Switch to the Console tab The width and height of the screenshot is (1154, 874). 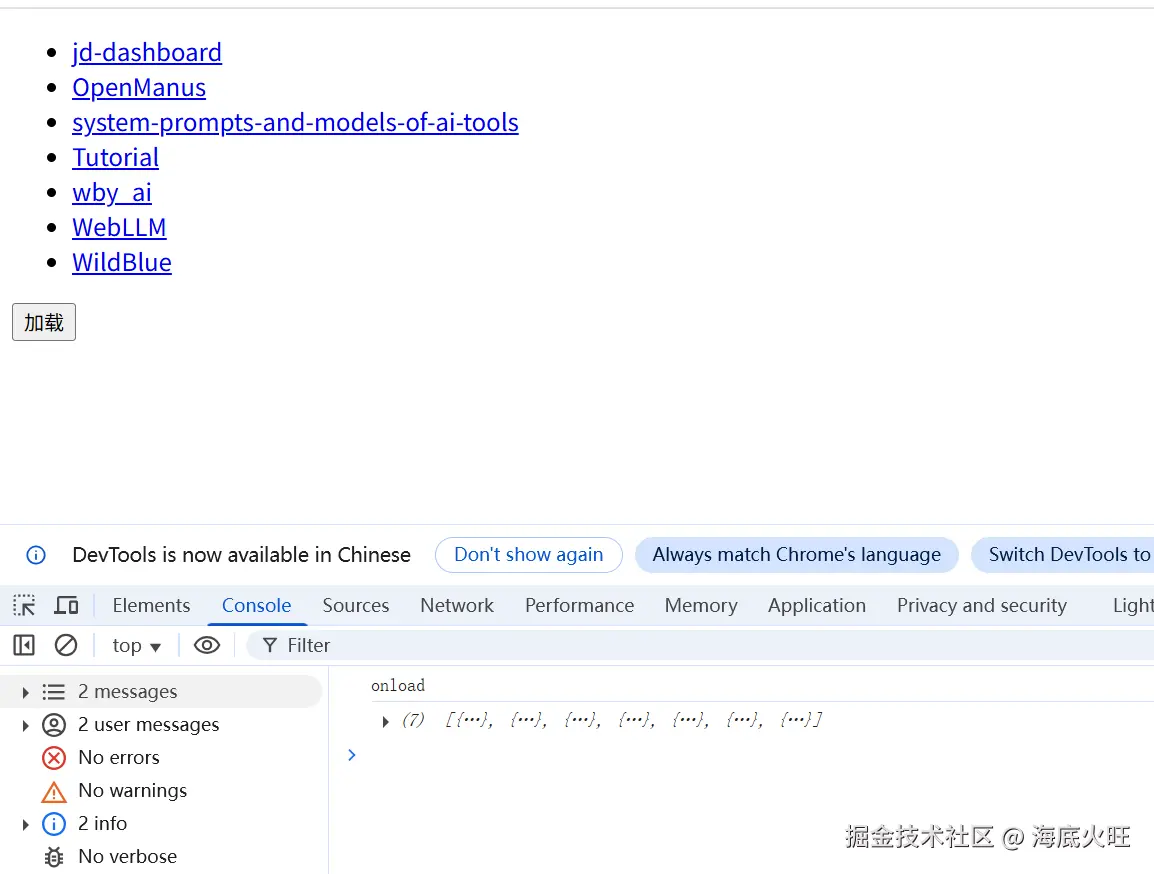tap(257, 605)
